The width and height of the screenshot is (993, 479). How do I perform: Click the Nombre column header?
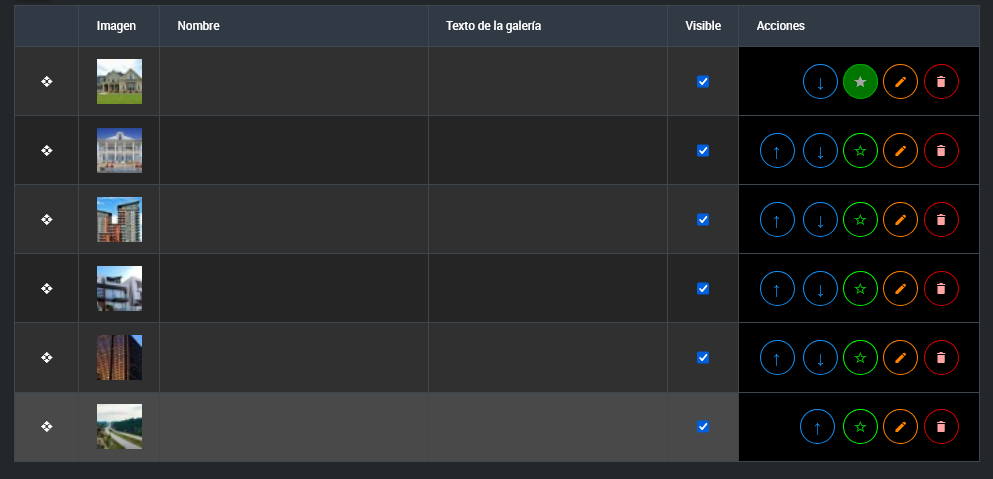(198, 26)
